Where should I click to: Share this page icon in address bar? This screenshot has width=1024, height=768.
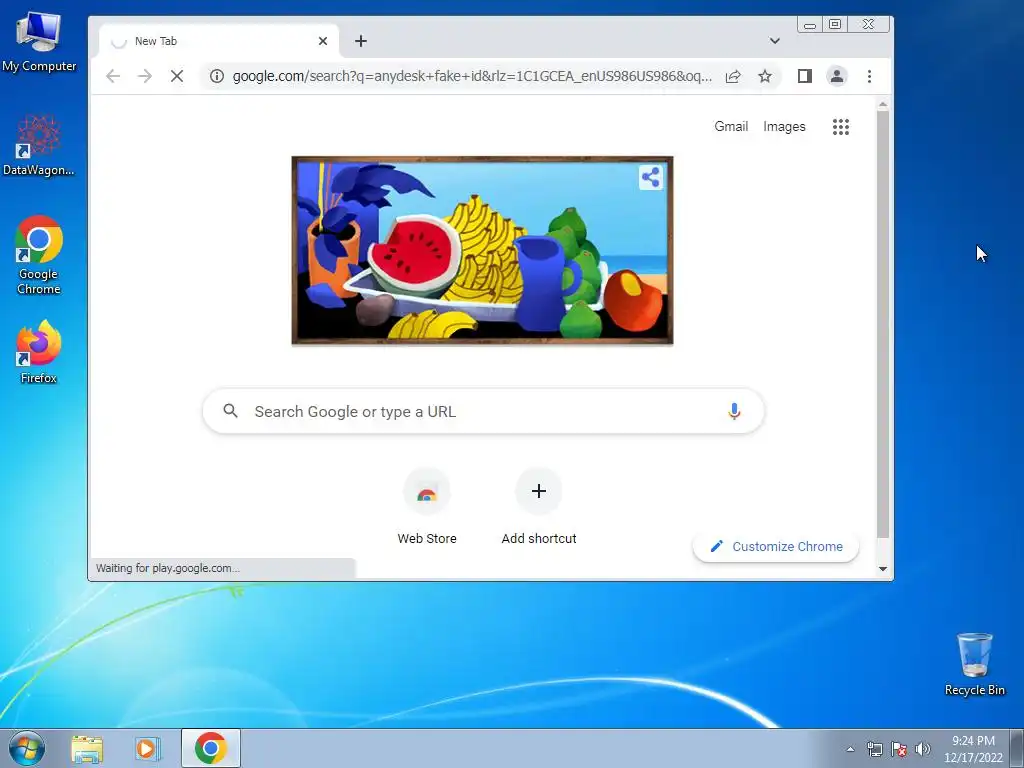point(733,76)
